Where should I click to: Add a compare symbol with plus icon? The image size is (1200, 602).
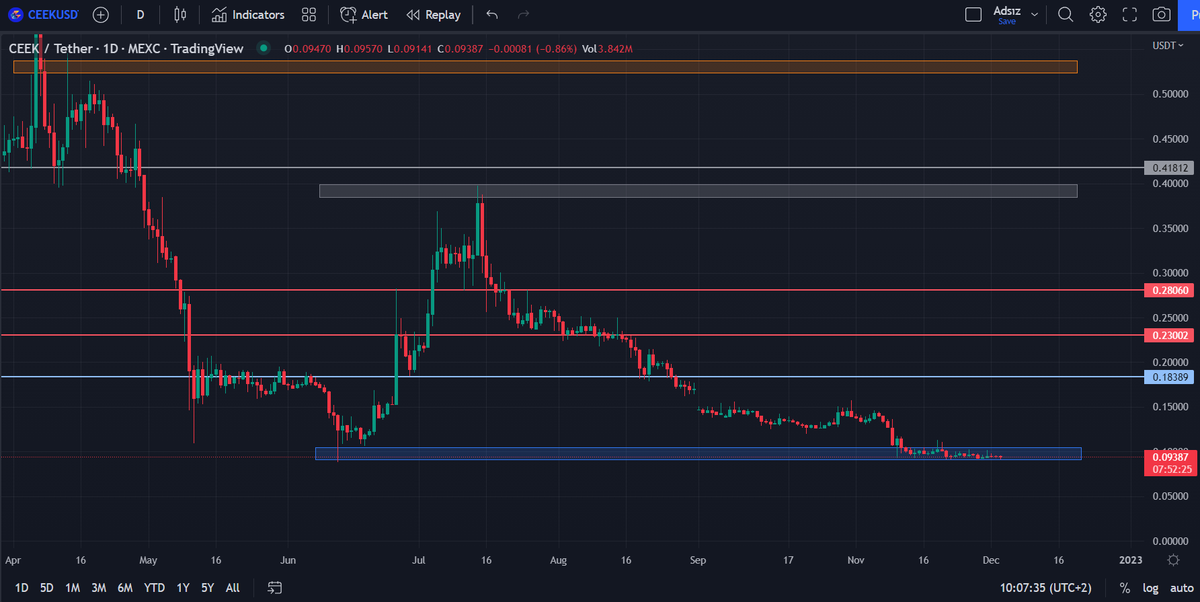pos(101,15)
